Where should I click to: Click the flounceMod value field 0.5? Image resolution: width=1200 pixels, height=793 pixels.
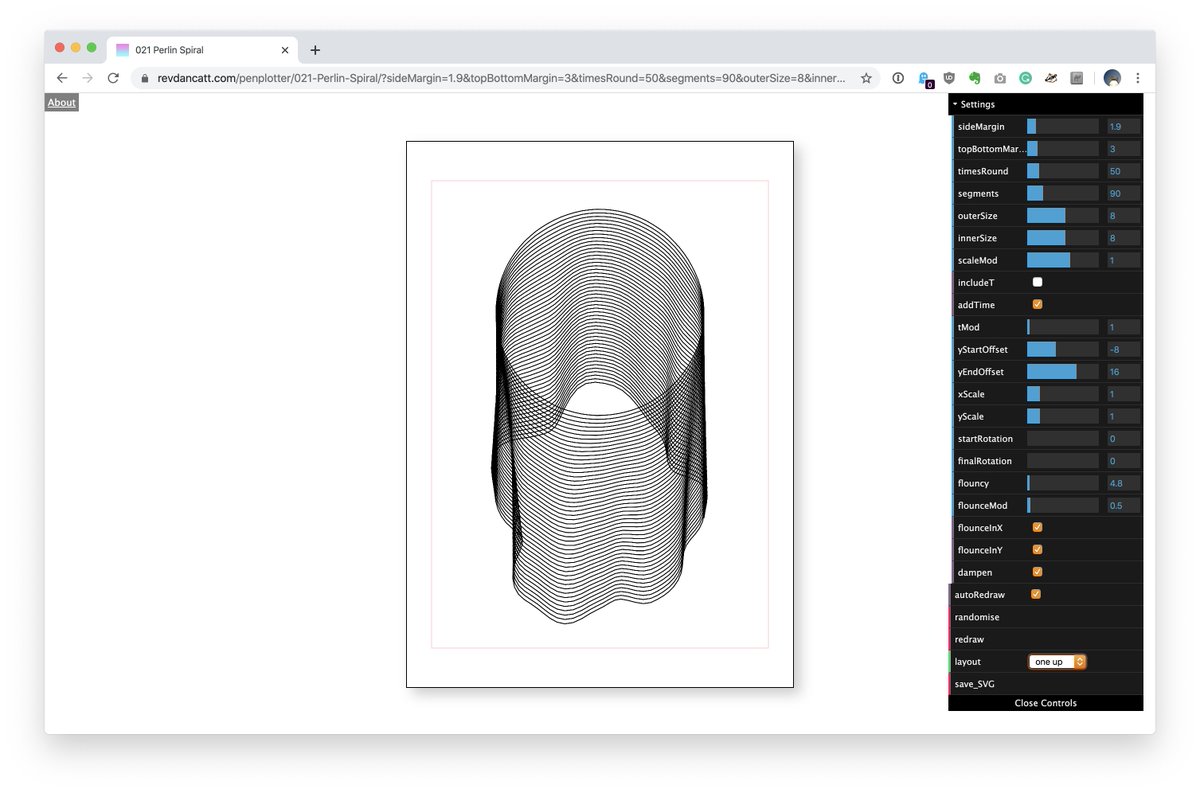[1123, 505]
